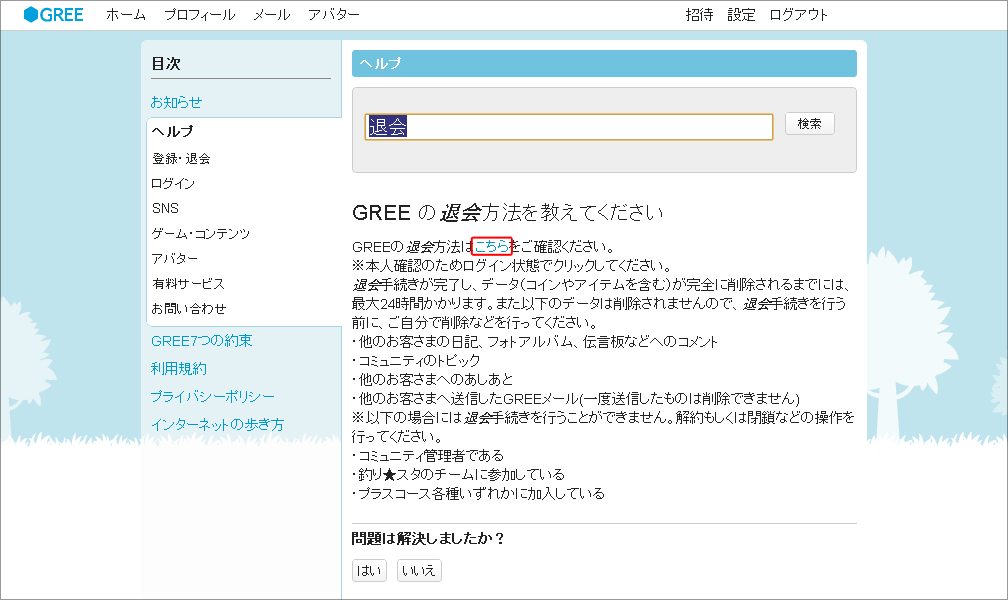Screen dimensions: 1008x600
Task: Click the line ・プラスコース各種いずれかに加入している
Action: [478, 493]
